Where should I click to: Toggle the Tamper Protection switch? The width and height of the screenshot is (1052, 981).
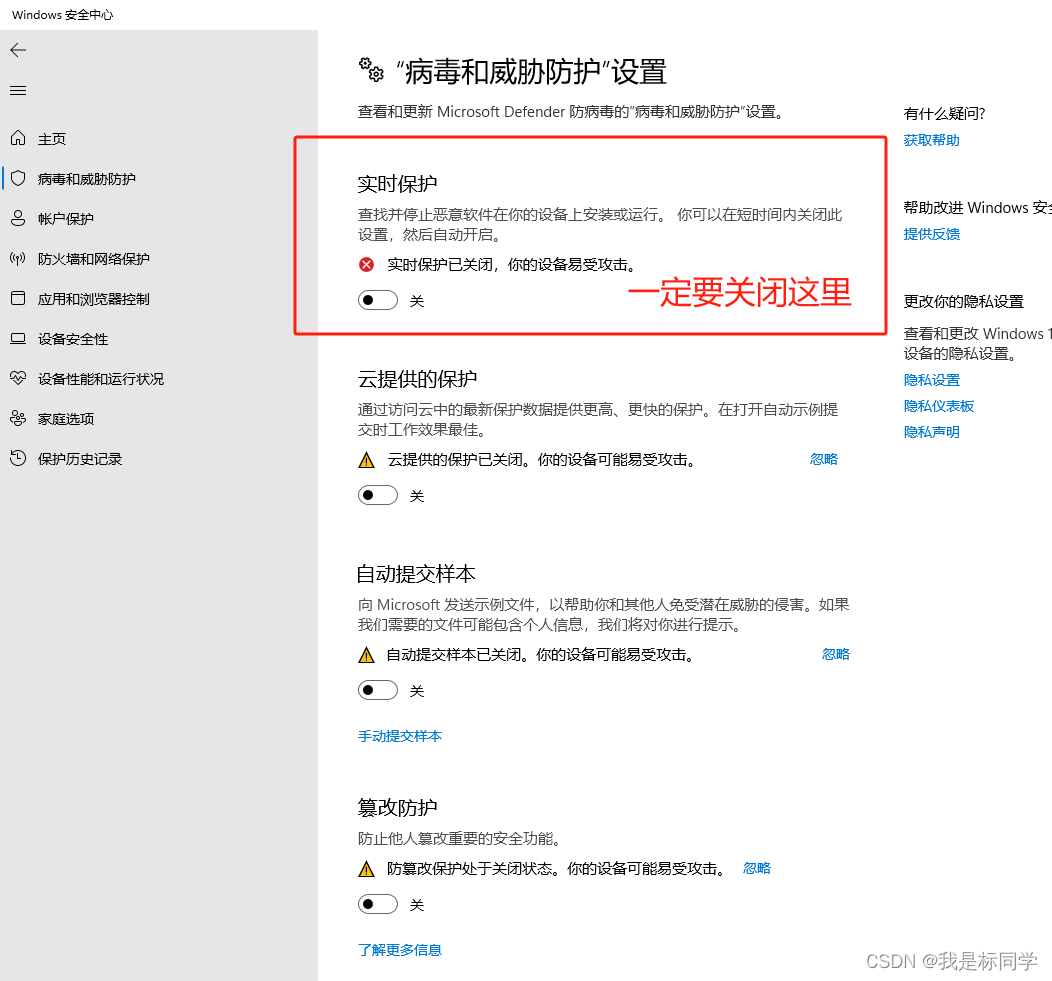pos(378,904)
